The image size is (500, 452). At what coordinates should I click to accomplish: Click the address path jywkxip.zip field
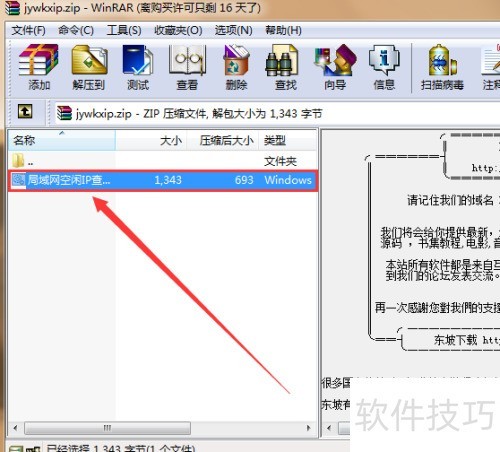pos(278,113)
